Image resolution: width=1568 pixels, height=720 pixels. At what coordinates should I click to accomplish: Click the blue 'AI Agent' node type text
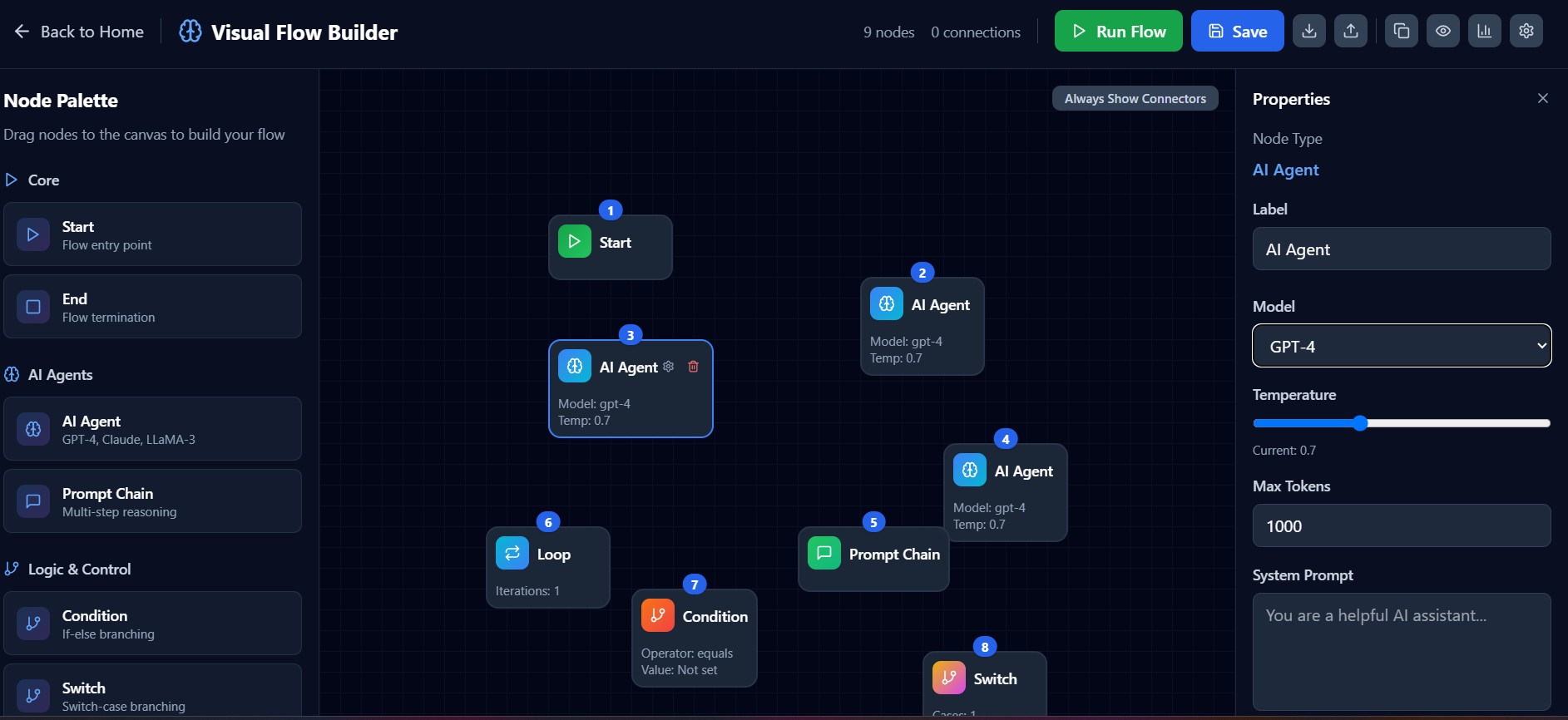(1286, 170)
